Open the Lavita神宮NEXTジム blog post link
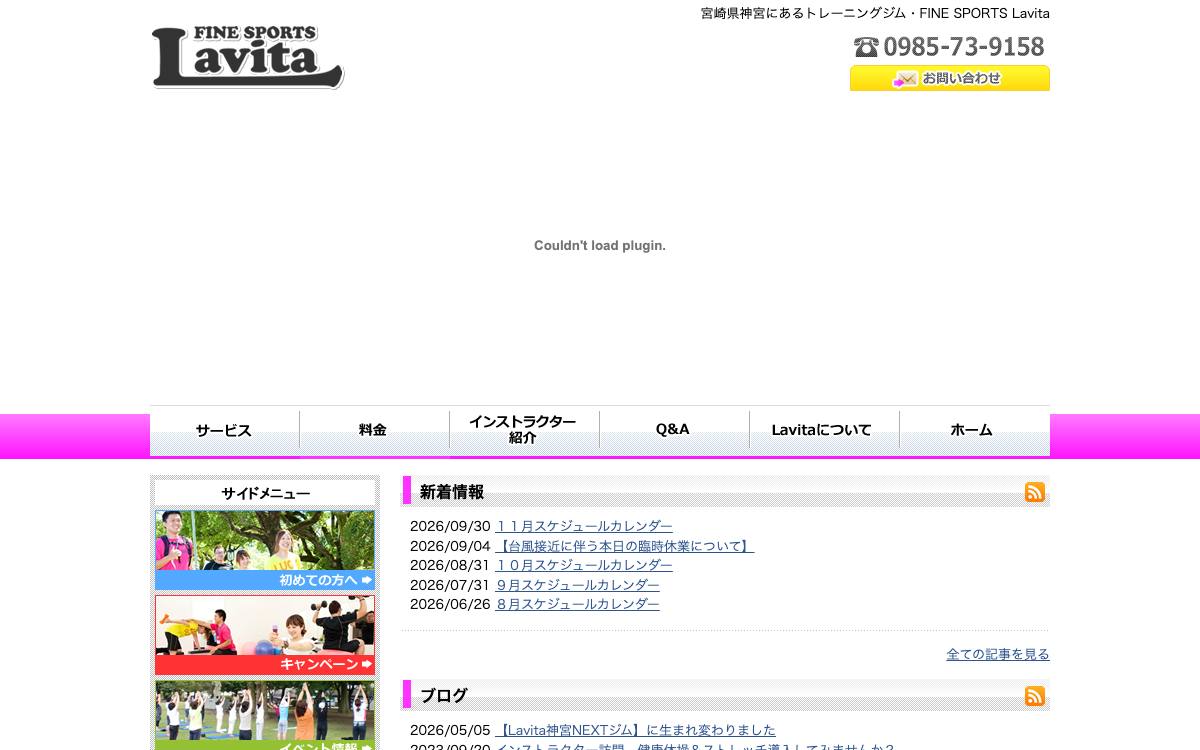 [x=635, y=730]
